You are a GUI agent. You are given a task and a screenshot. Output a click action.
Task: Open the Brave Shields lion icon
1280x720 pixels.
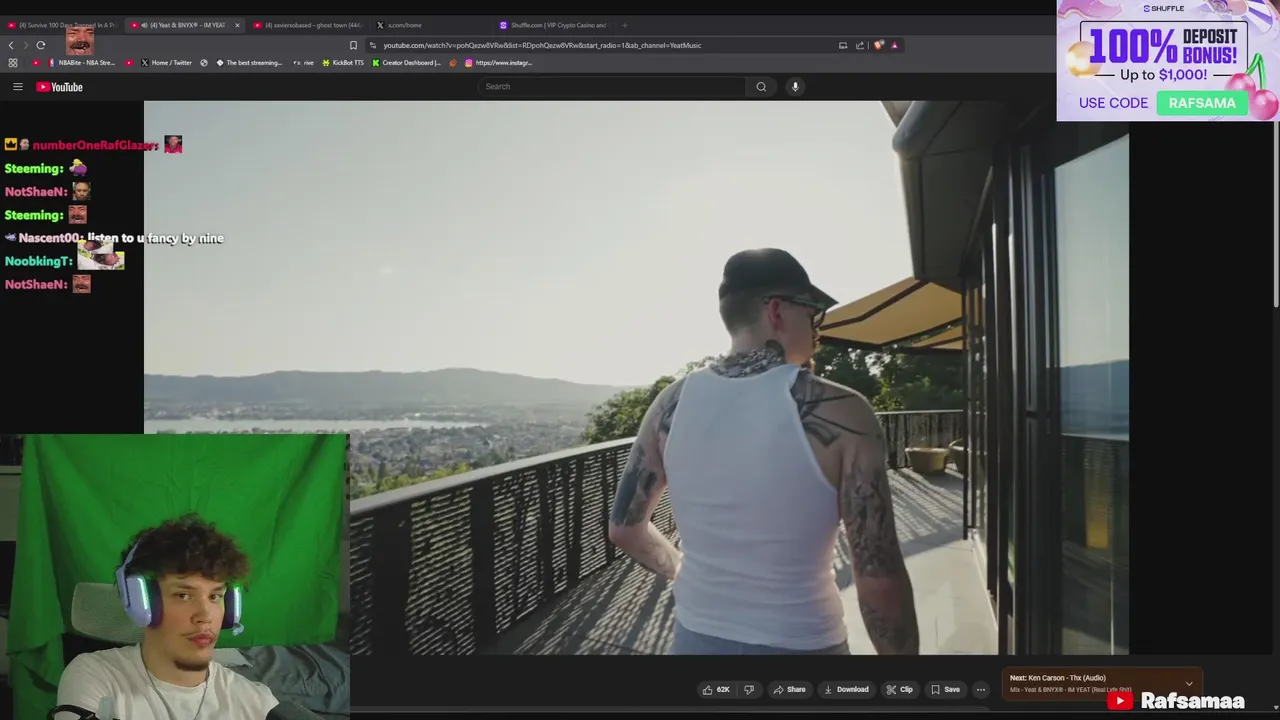pyautogui.click(x=879, y=45)
